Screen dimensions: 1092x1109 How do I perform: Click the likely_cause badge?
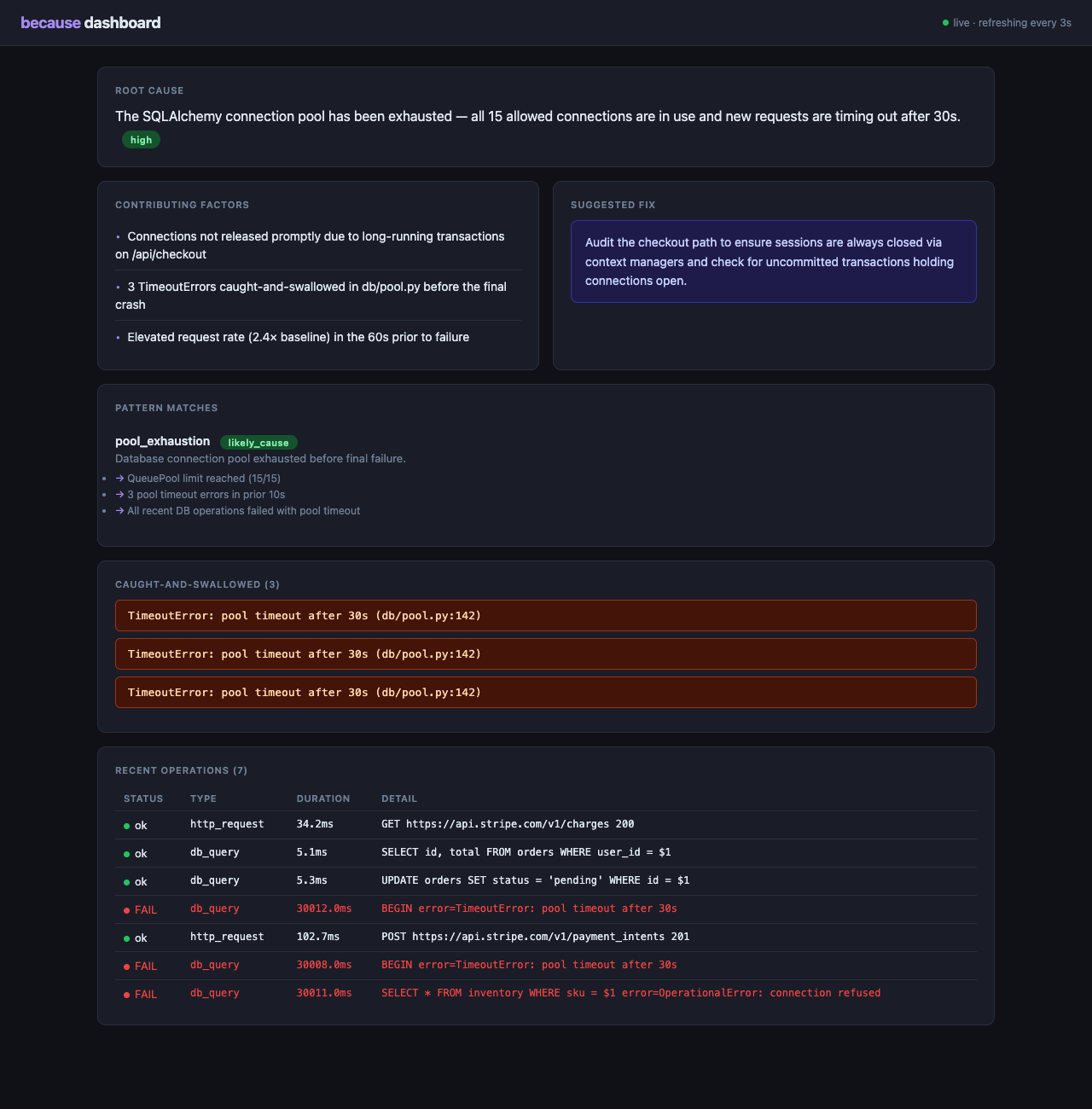(258, 442)
